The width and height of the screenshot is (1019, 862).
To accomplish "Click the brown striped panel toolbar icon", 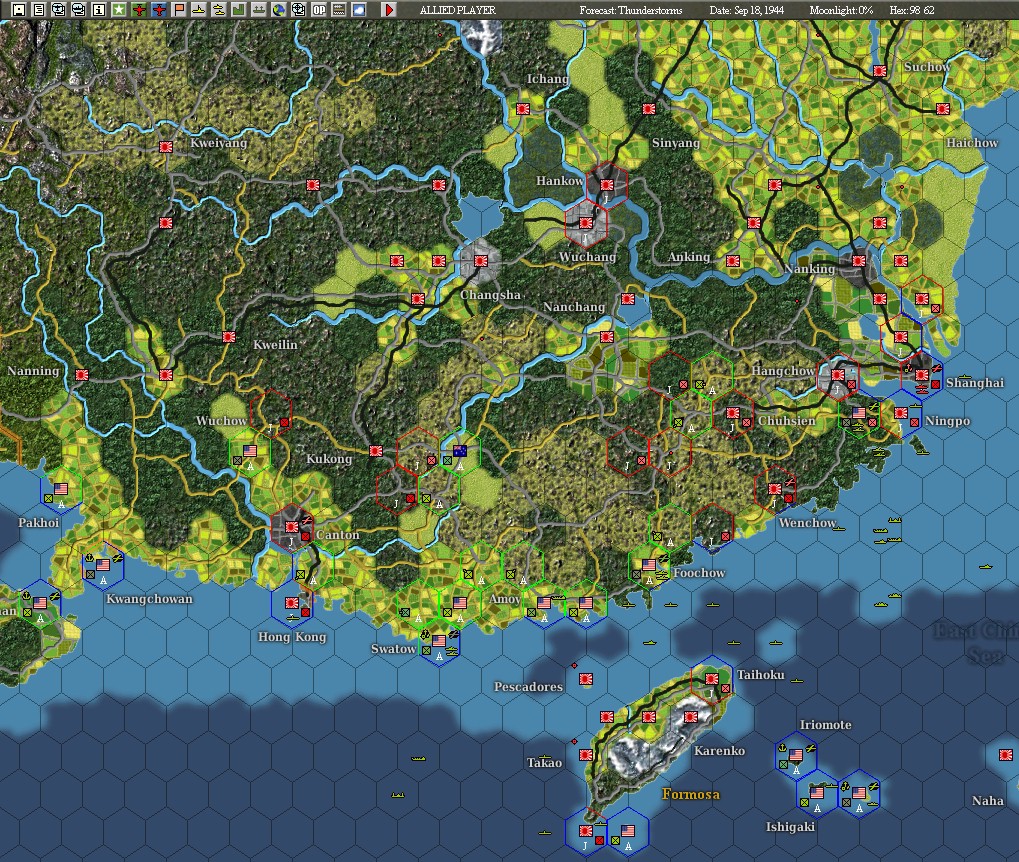I will click(339, 10).
